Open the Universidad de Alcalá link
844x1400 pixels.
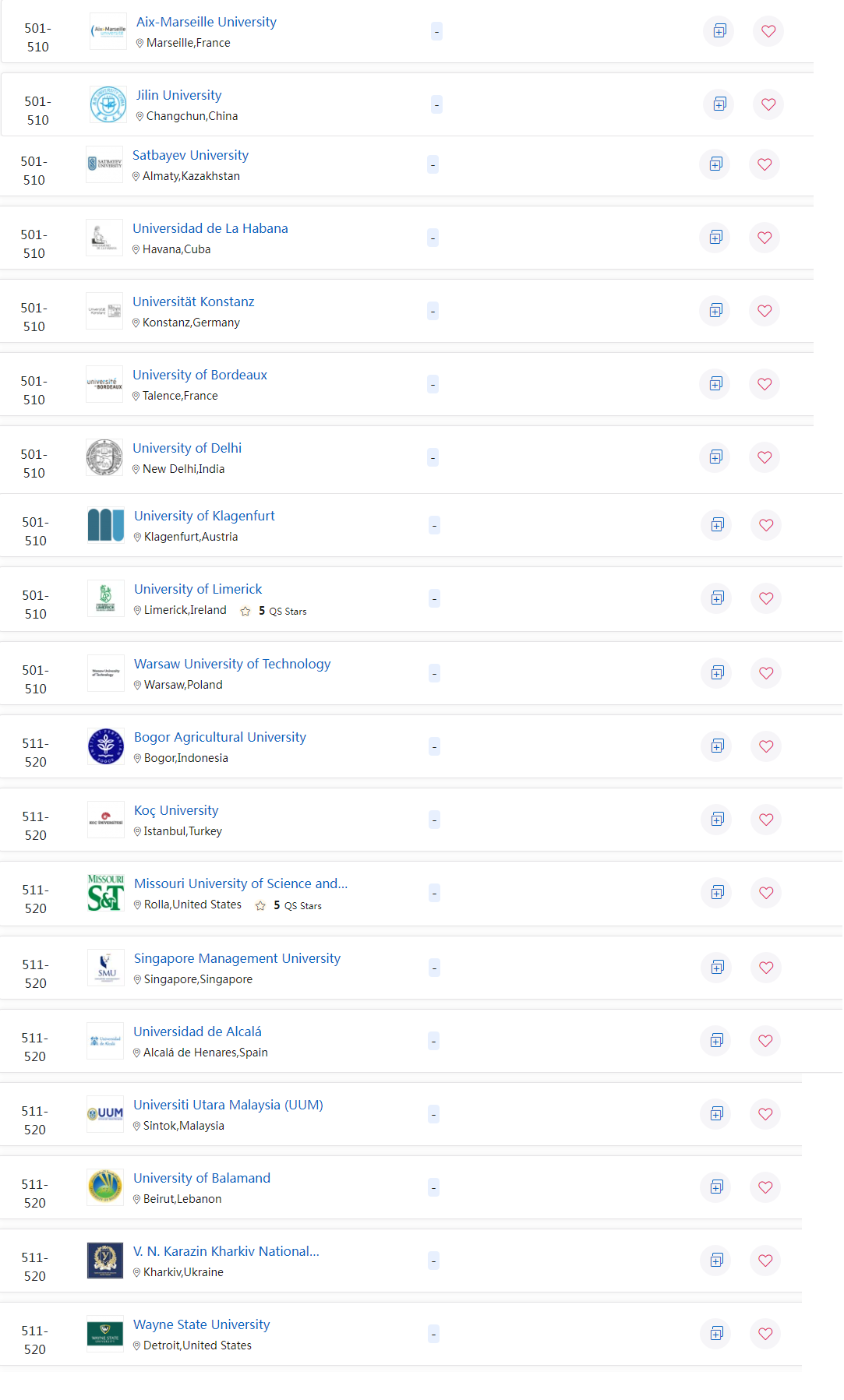(x=197, y=1031)
